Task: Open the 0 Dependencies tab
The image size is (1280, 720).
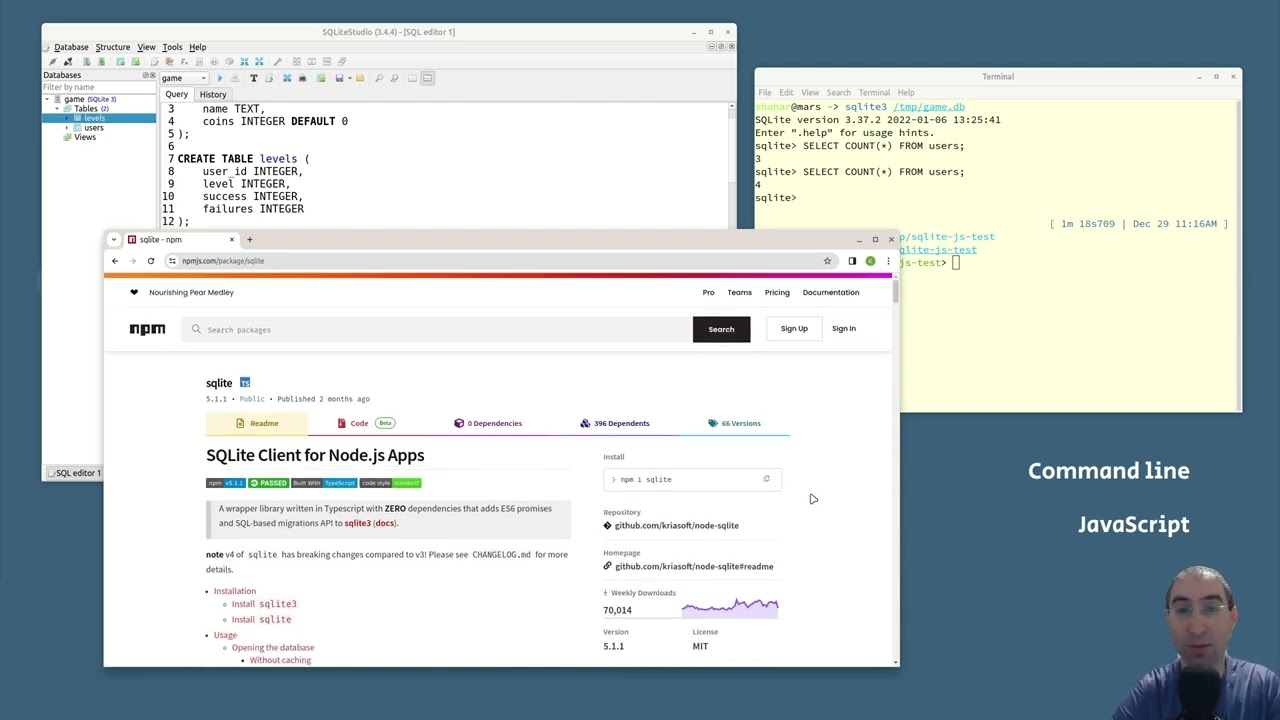Action: click(488, 423)
